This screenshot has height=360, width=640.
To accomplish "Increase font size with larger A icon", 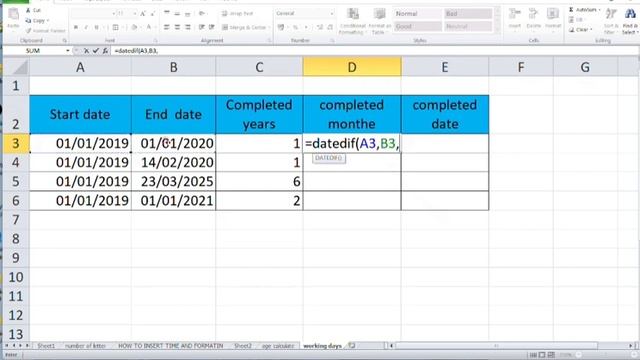I will [x=143, y=13].
